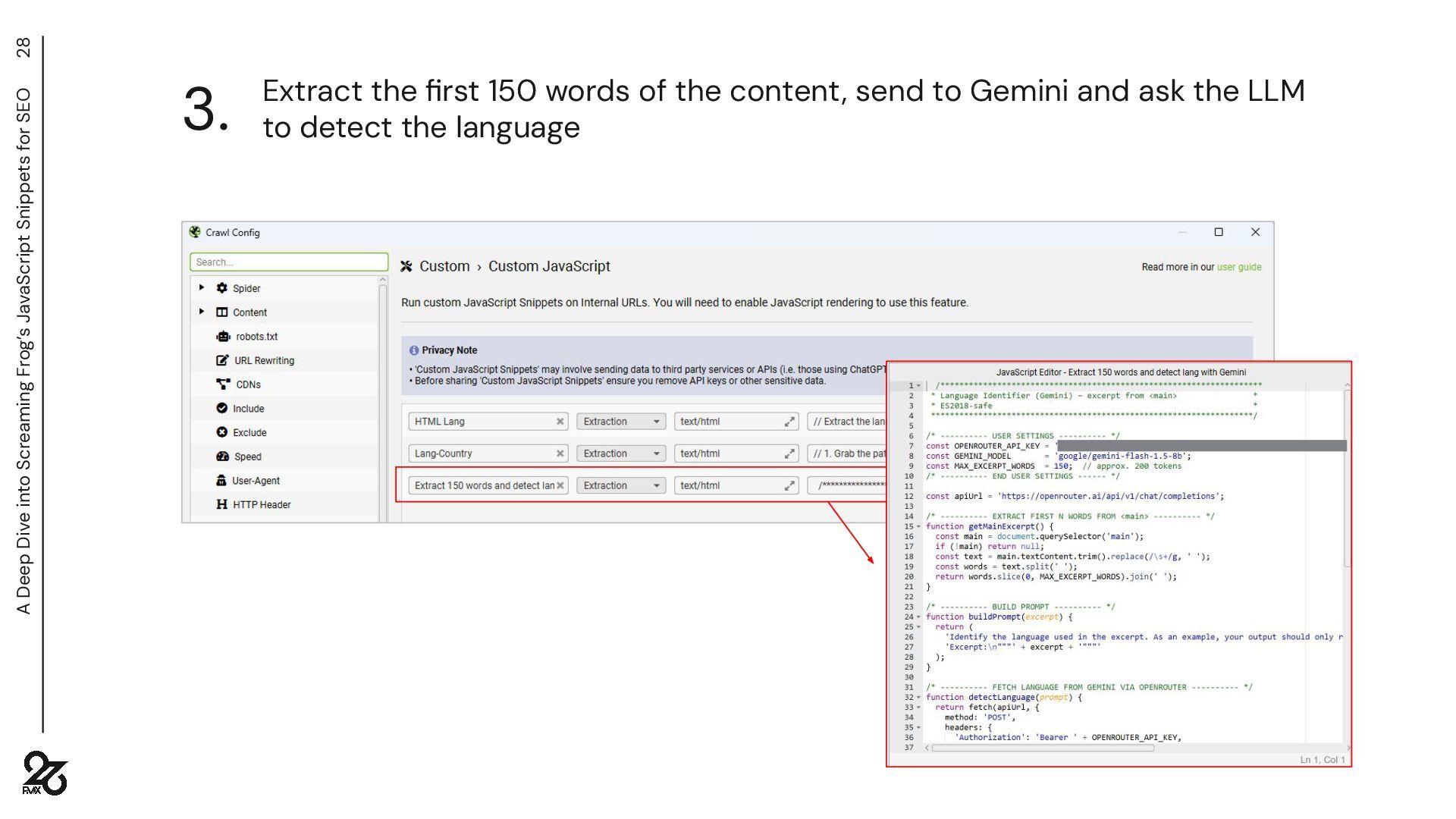1456x819 pixels.
Task: Collapse buildPrompt function fold at line 24
Action: [x=918, y=617]
